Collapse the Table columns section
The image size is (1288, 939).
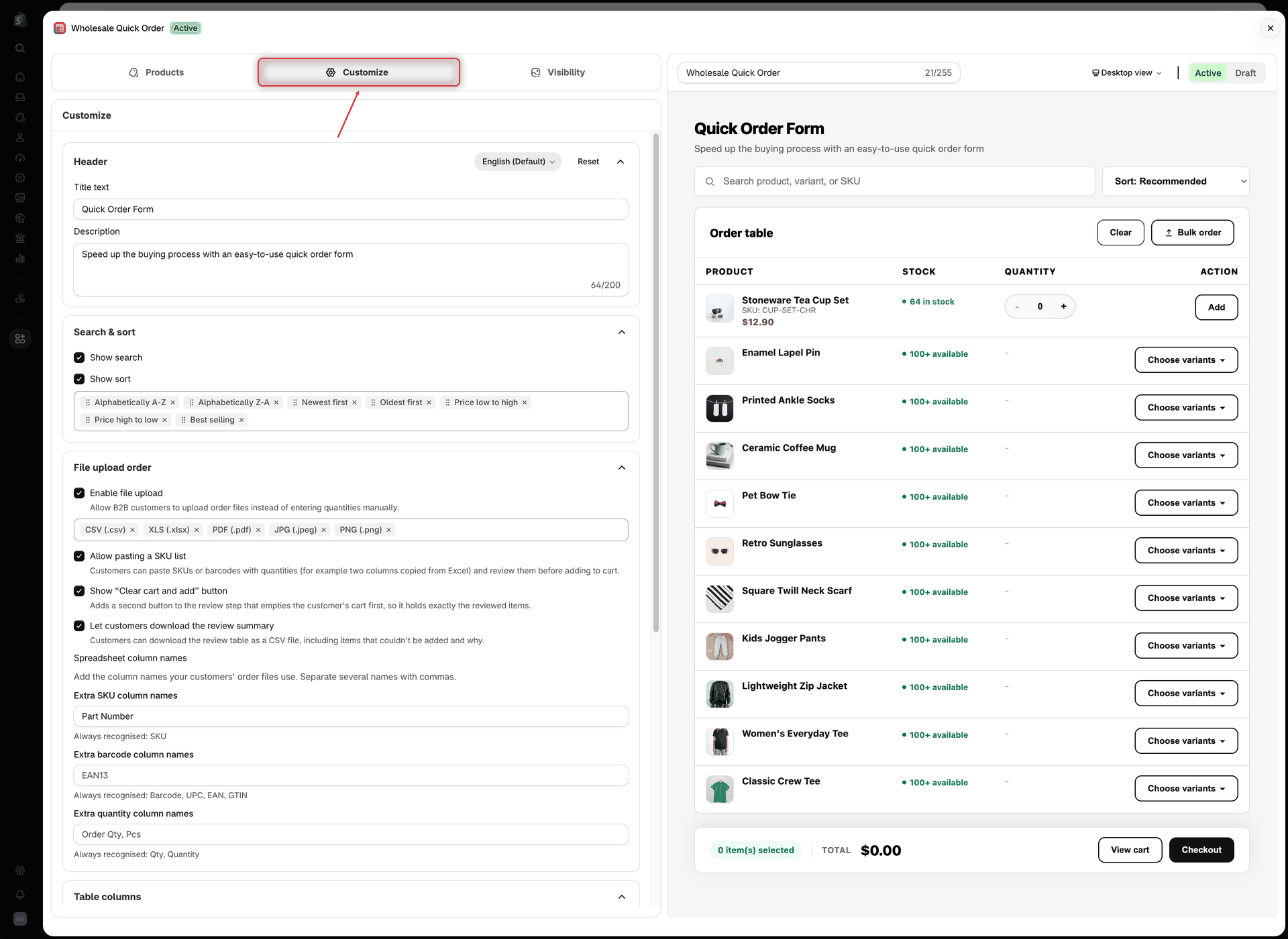click(x=622, y=897)
